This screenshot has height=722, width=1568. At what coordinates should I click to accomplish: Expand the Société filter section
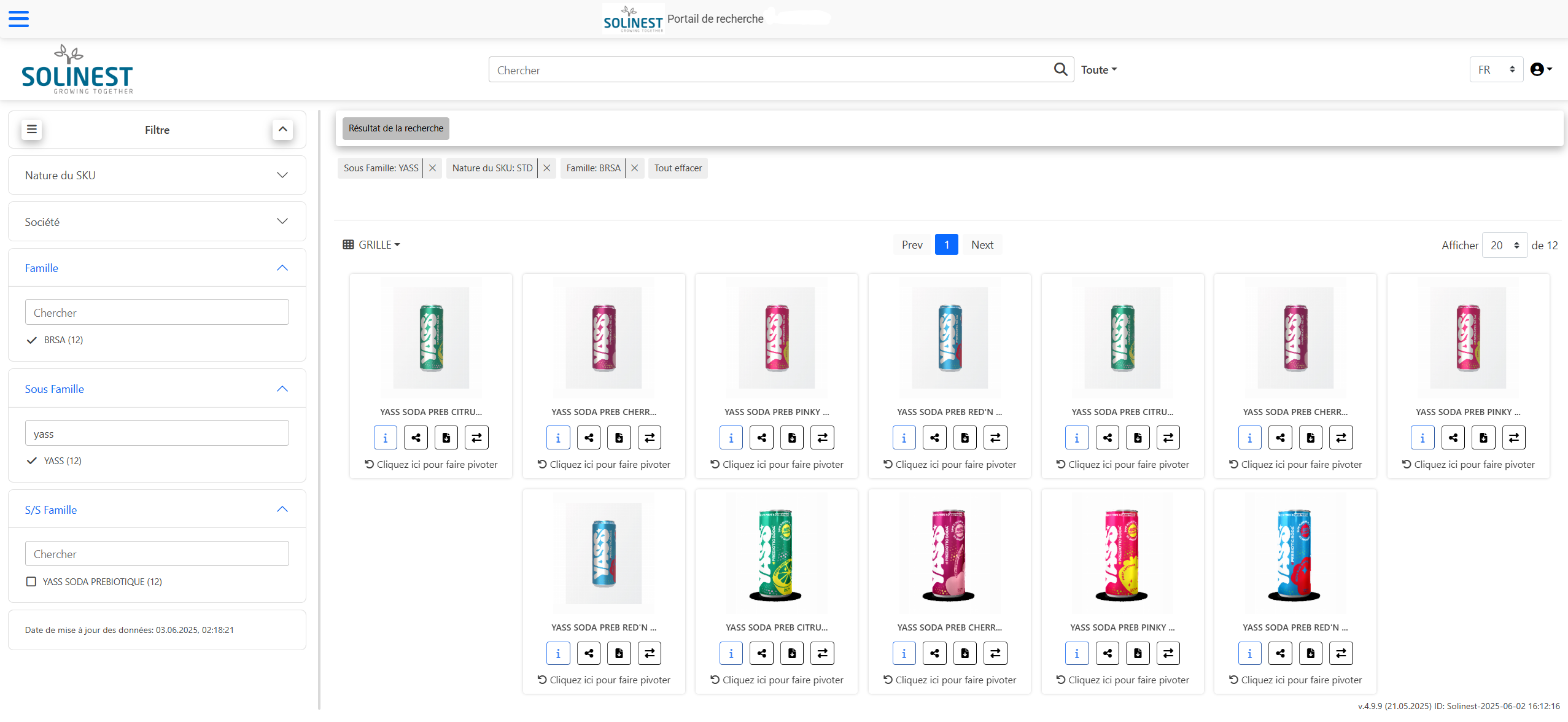coord(157,222)
